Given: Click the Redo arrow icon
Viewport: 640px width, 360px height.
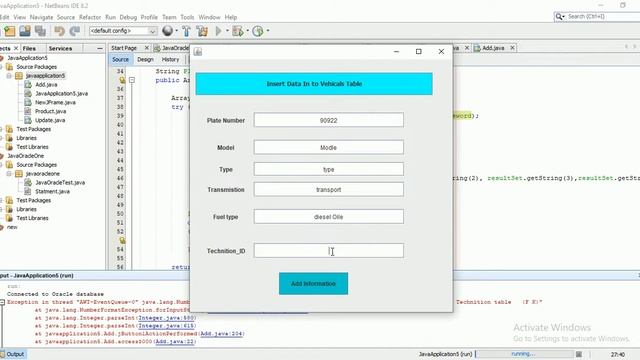Looking at the screenshot, I should pos(75,31).
